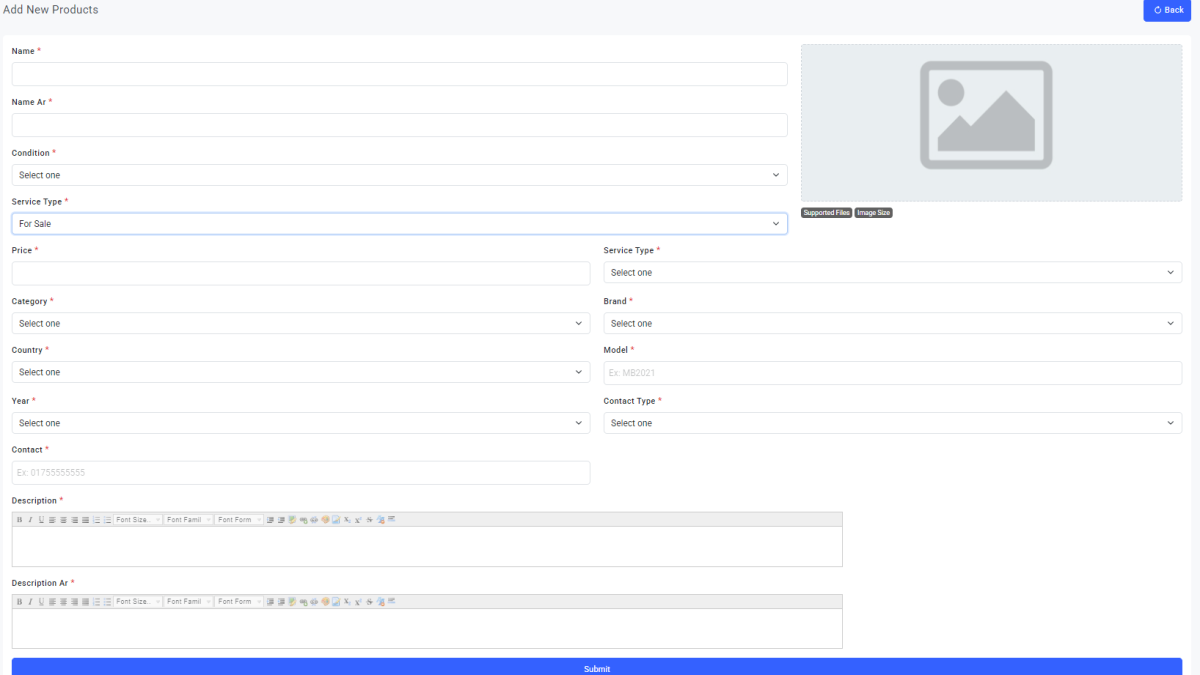The height and width of the screenshot is (675, 1200).
Task: Open text color palette in Description editor
Action: 325,520
